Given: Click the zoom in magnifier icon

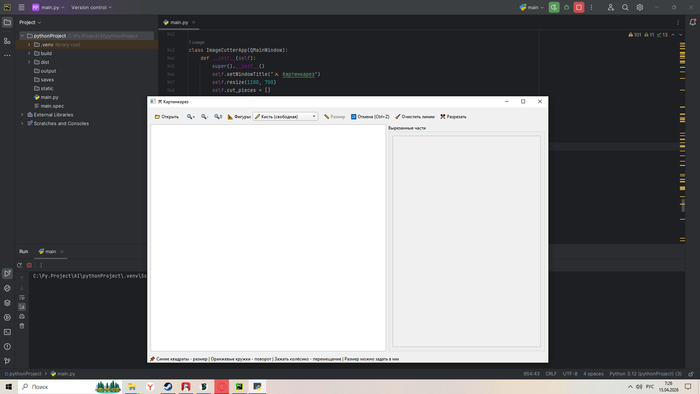Looking at the screenshot, I should (191, 116).
